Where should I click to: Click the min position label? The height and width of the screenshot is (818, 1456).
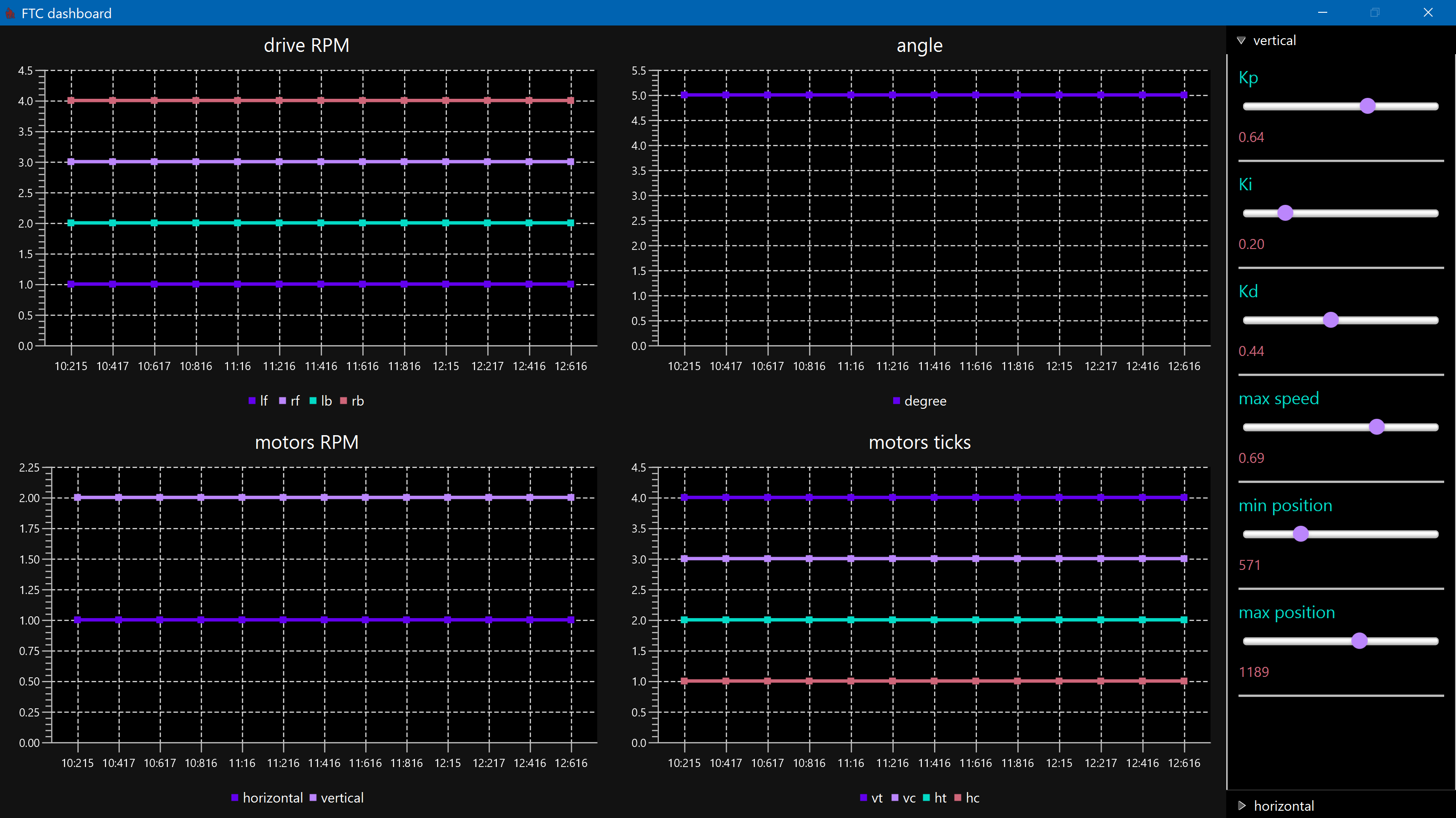point(1285,505)
